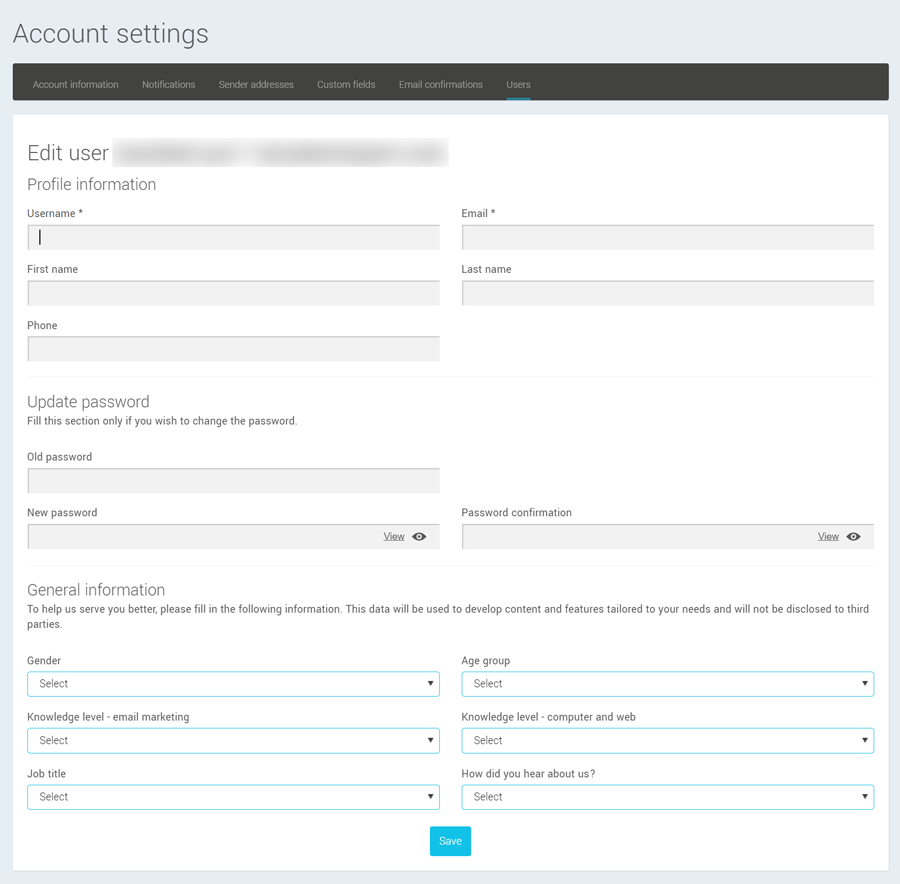Click View link in Password confirmation field
900x884 pixels.
[x=828, y=537]
